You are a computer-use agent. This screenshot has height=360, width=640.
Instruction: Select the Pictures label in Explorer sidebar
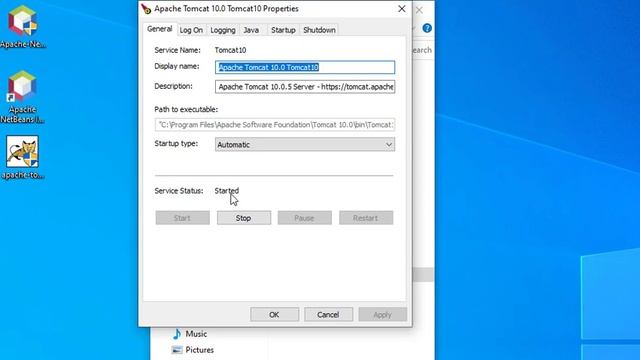tap(200, 350)
